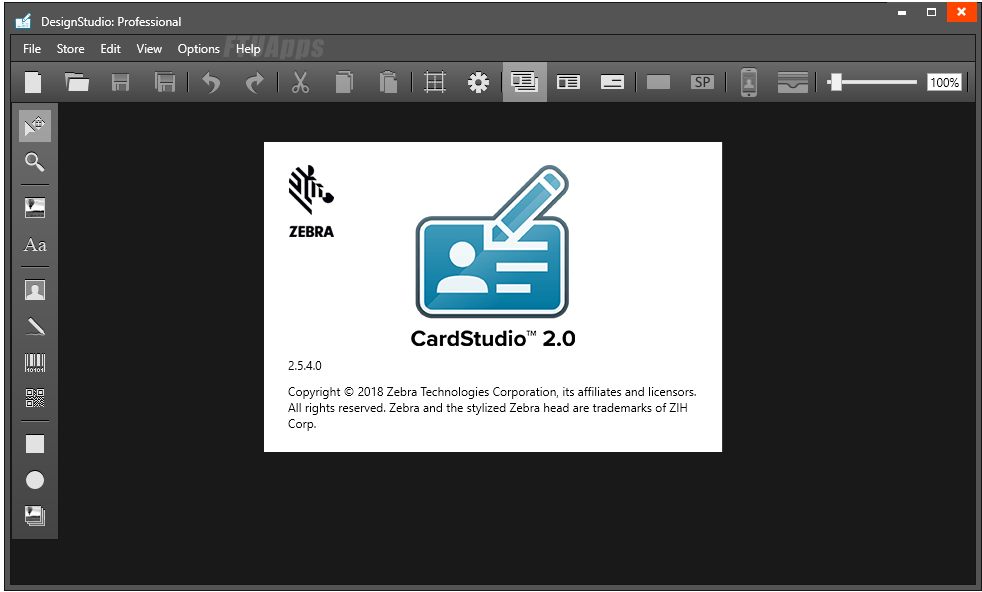
Task: Click the Save disk icon
Action: (x=120, y=83)
